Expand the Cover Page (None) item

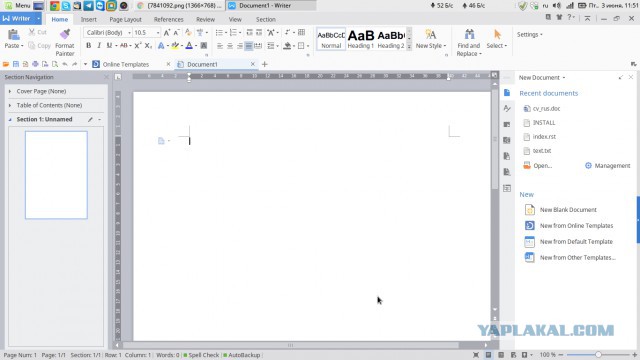coord(10,91)
